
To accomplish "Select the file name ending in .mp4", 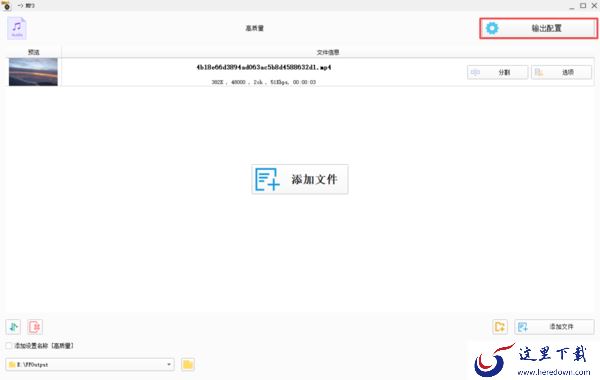I will pos(264,67).
